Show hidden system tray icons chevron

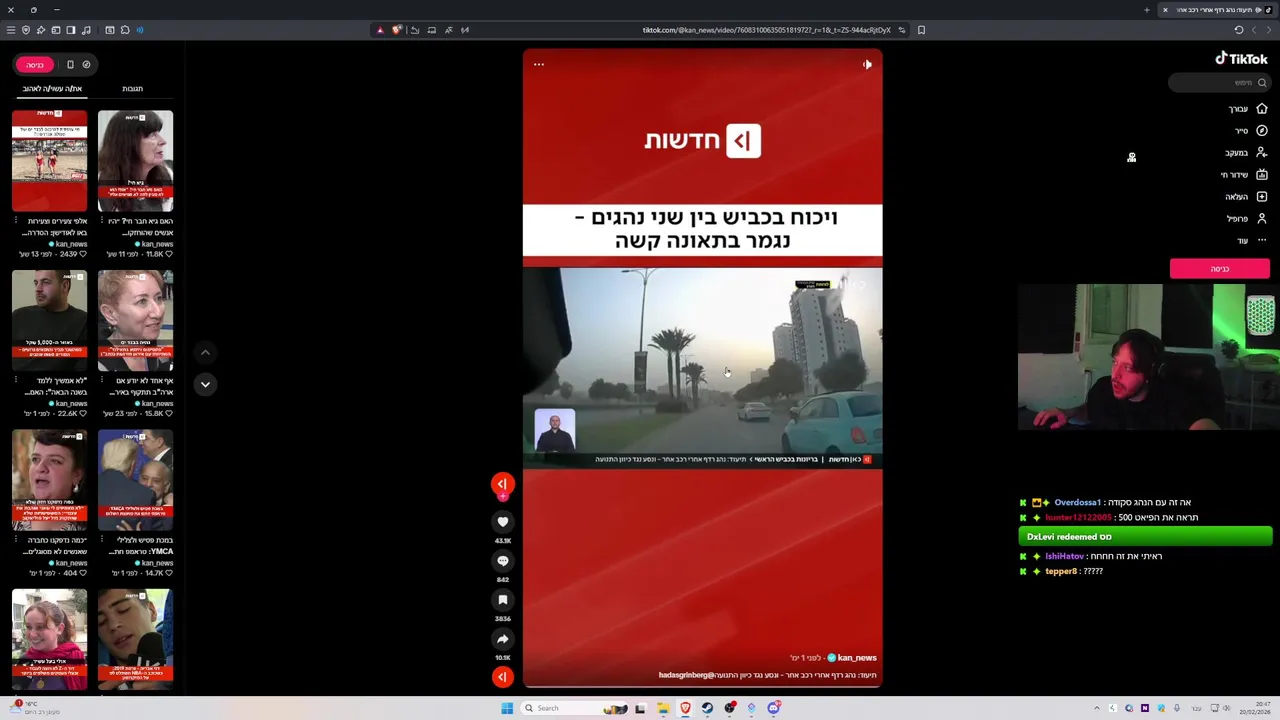(1097, 708)
